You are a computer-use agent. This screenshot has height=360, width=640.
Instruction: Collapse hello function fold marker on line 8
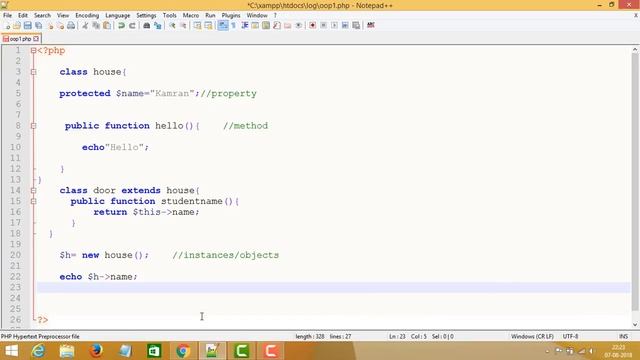(33, 126)
